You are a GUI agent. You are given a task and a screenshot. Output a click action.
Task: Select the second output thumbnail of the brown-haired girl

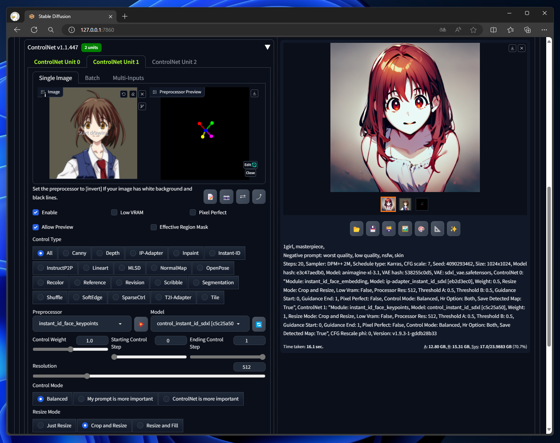405,205
